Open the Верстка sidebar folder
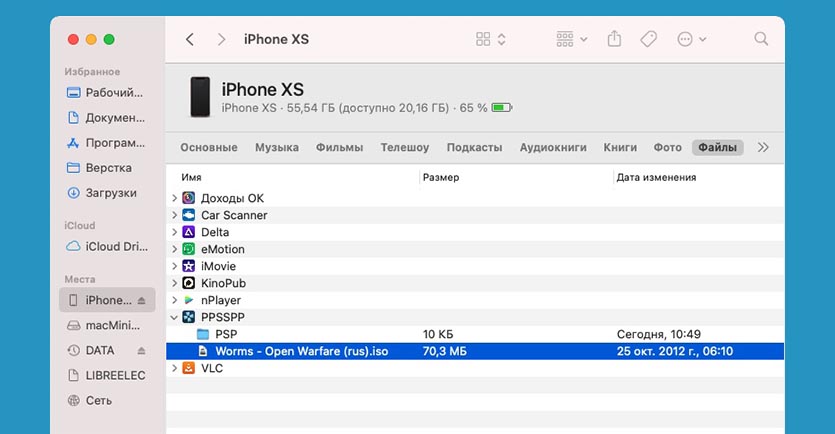This screenshot has width=835, height=434. [99, 168]
